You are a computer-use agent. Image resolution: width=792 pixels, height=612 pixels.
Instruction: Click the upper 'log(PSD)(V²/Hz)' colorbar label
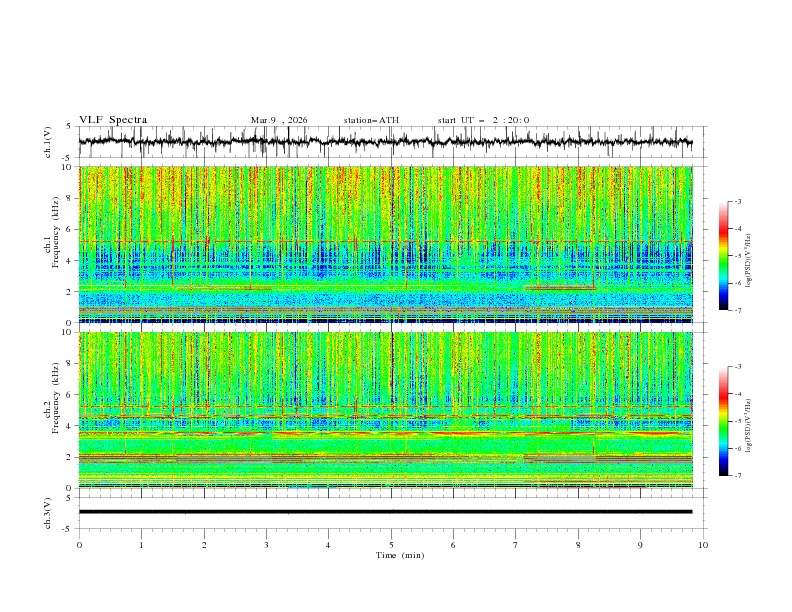(x=749, y=261)
